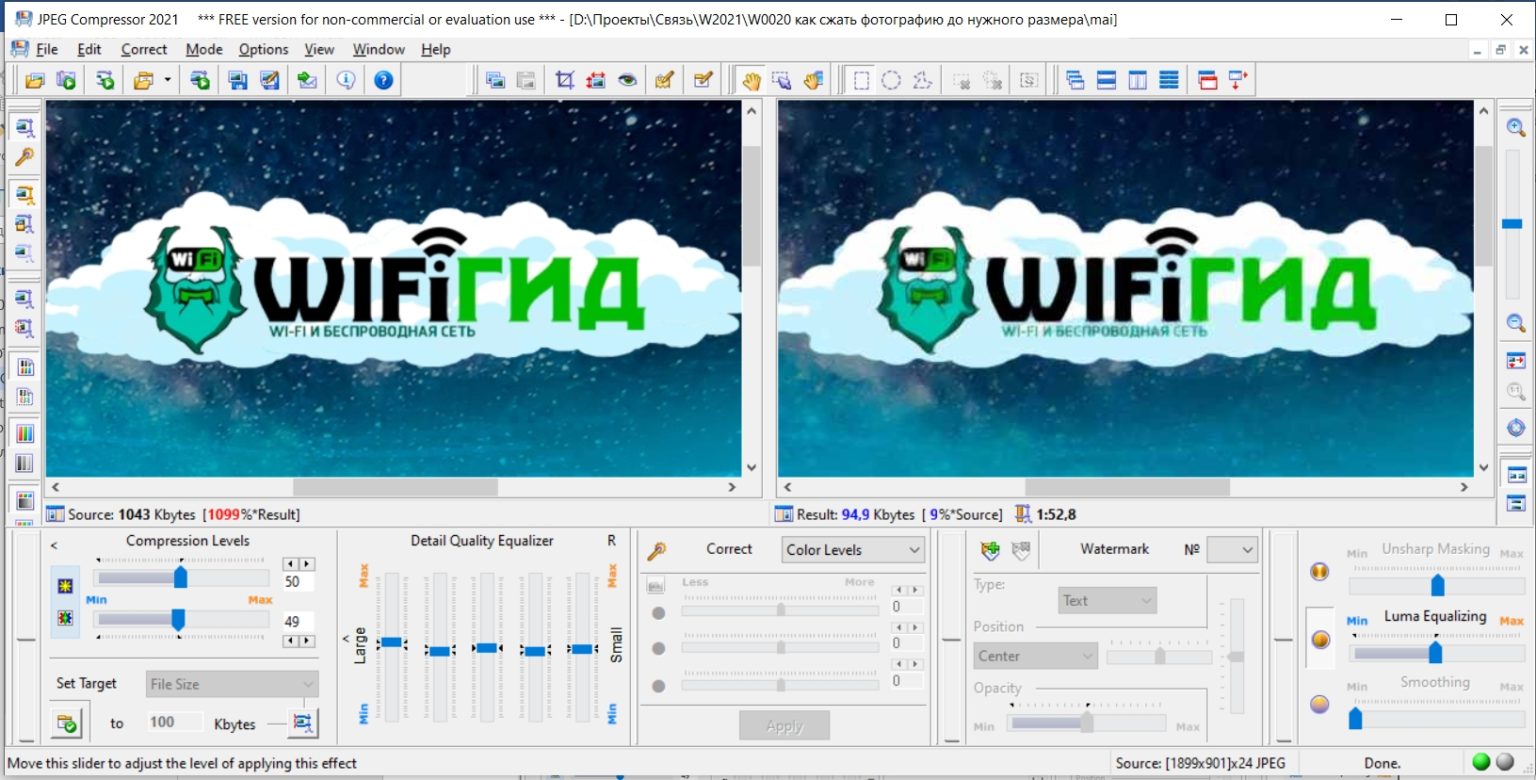Open the Help menu
Screen dimensions: 1536x780
point(436,49)
